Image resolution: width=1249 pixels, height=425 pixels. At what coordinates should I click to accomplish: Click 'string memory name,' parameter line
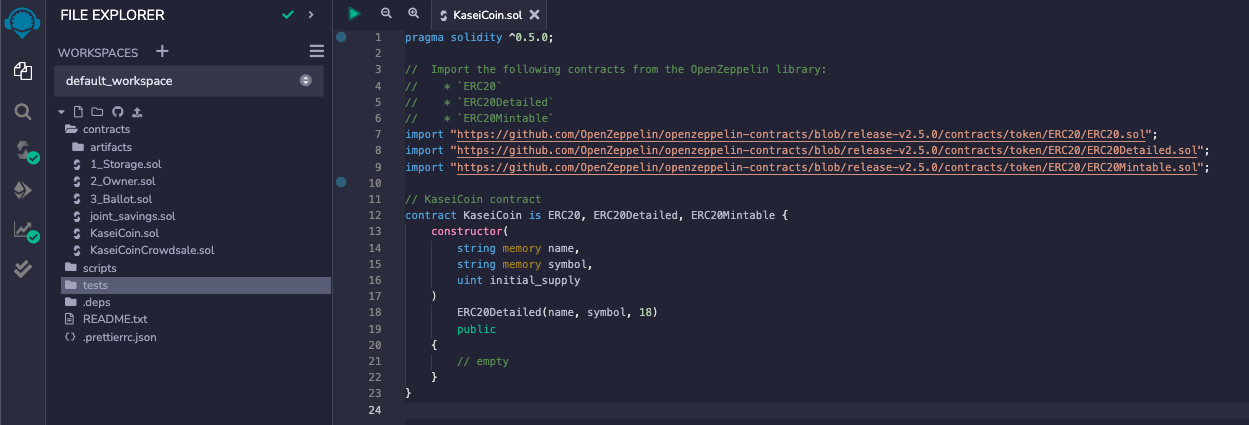click(518, 248)
